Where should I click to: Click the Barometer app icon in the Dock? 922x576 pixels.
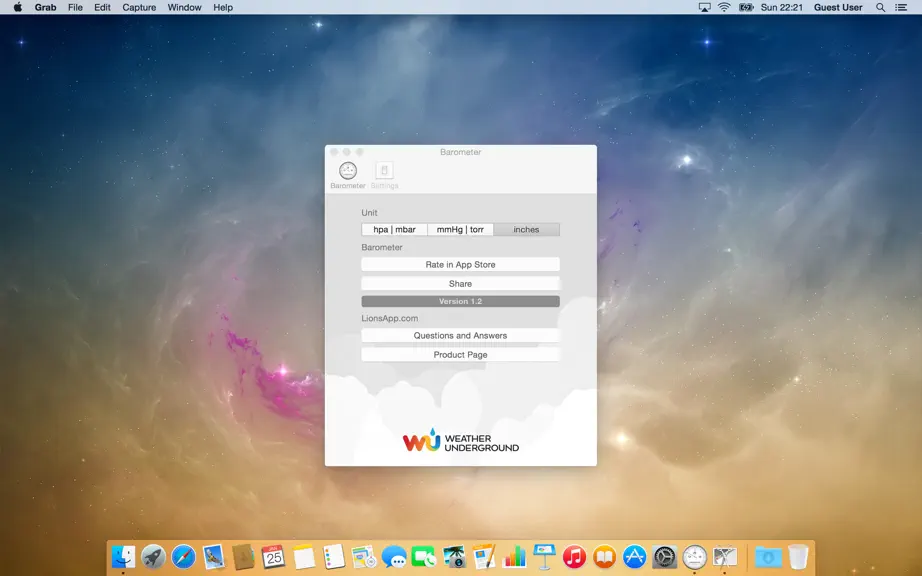[694, 556]
